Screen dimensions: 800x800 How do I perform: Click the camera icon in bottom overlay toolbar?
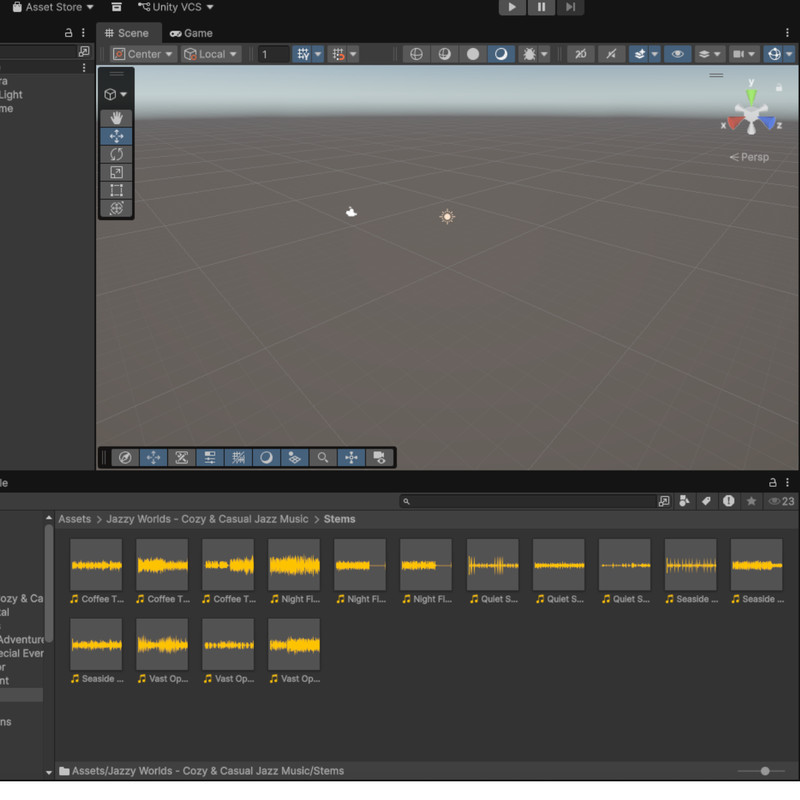click(379, 457)
